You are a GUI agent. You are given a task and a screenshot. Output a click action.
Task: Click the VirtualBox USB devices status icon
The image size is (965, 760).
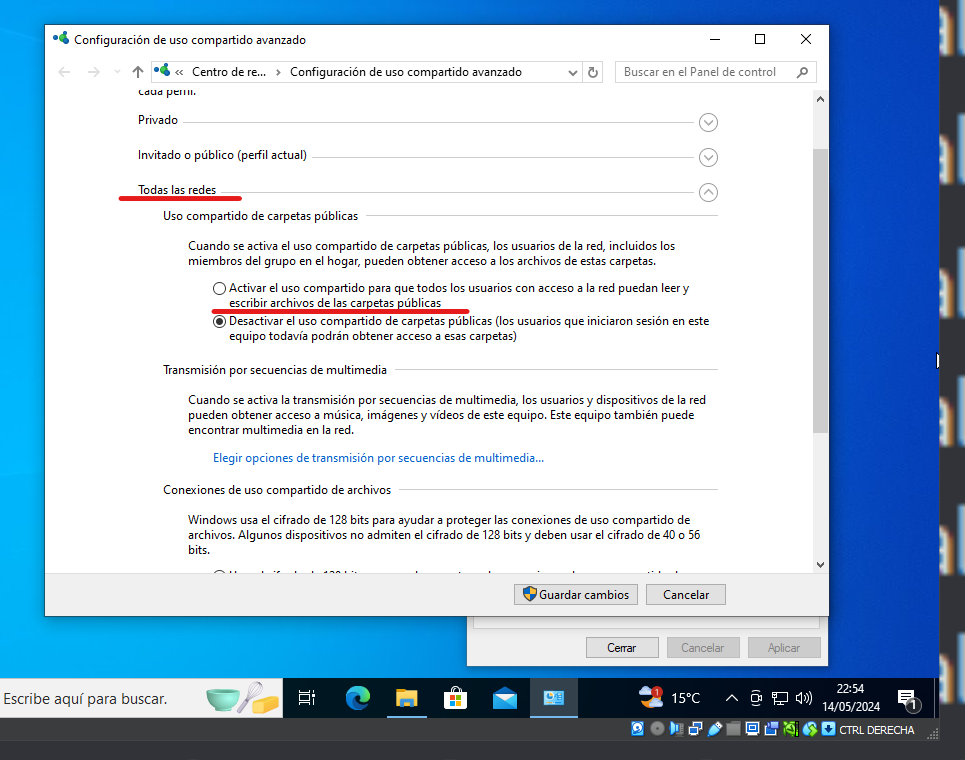click(x=713, y=729)
